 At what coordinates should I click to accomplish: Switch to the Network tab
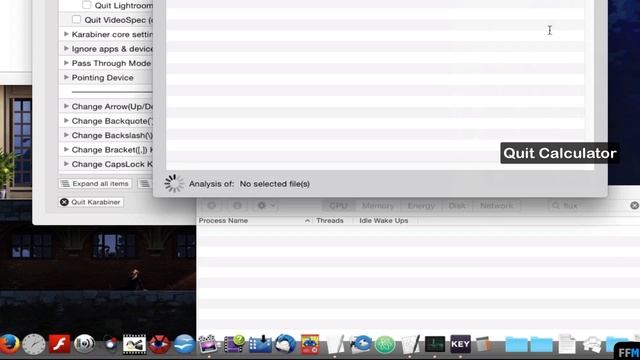(497, 205)
